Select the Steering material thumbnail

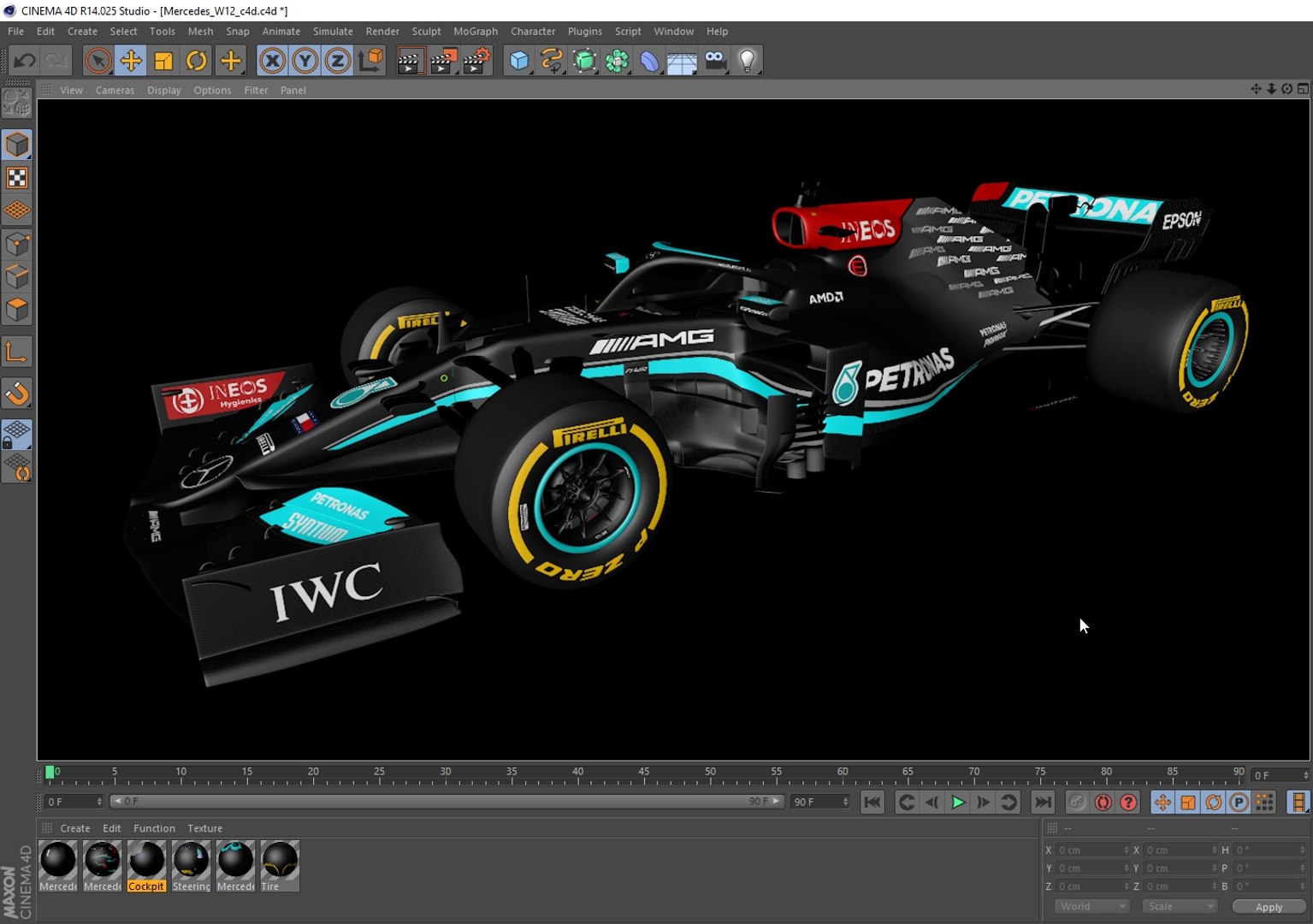tap(191, 866)
